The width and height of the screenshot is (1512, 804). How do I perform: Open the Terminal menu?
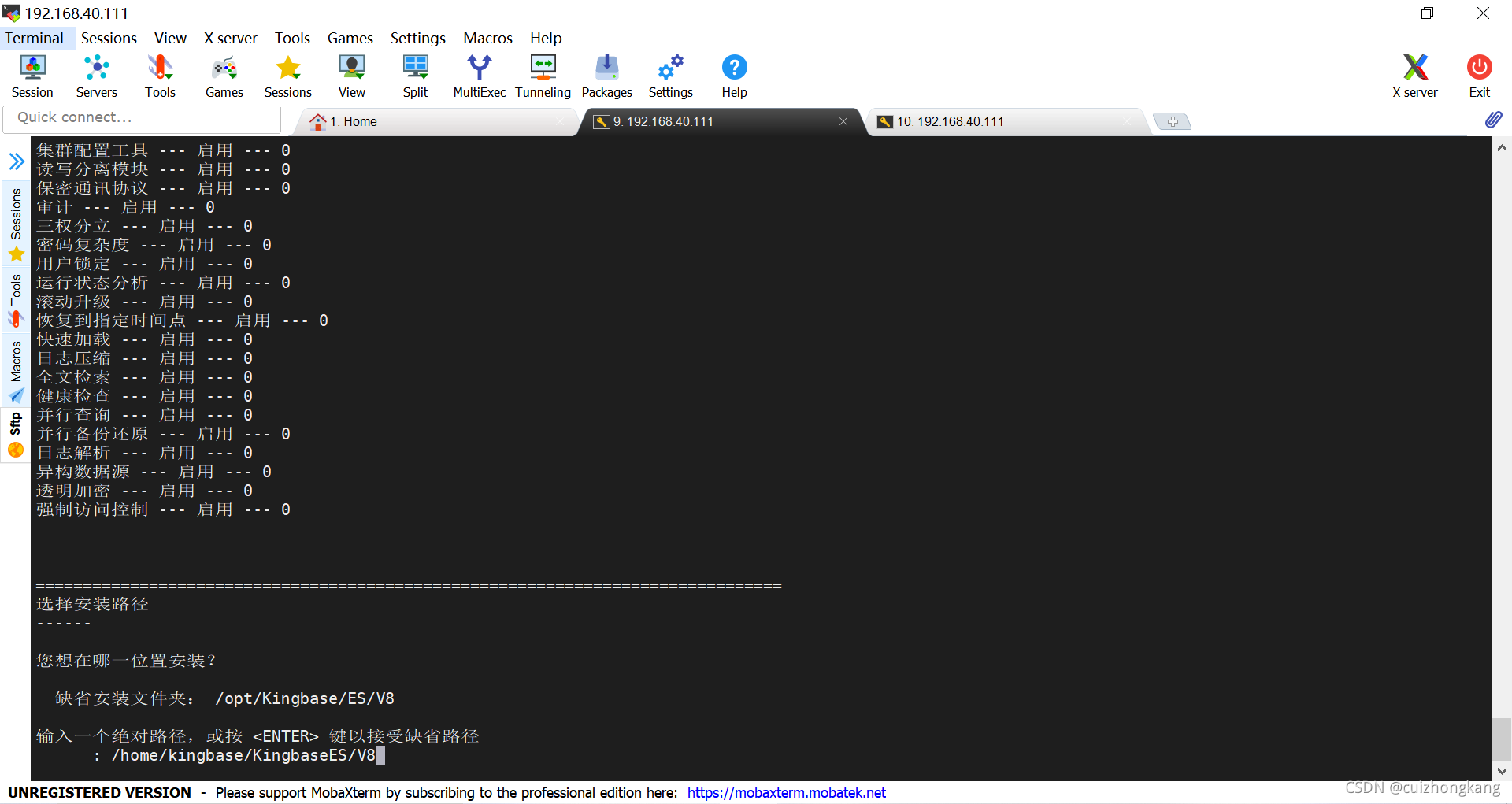(x=34, y=38)
